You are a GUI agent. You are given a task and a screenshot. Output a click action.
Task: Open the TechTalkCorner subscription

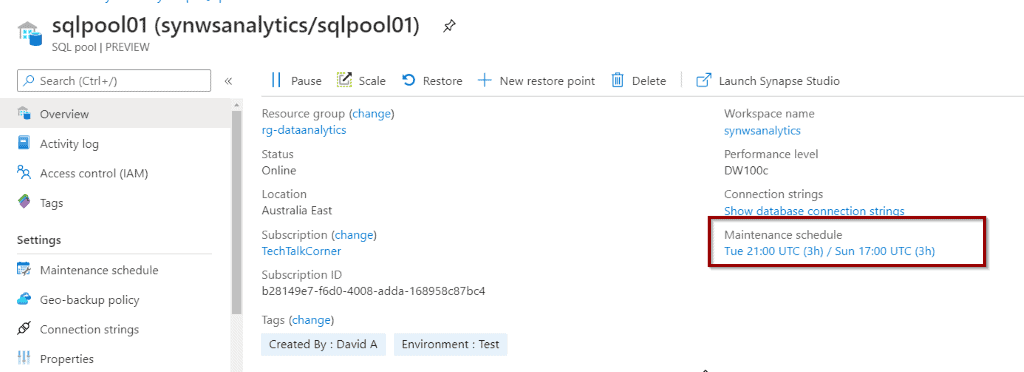[x=301, y=251]
